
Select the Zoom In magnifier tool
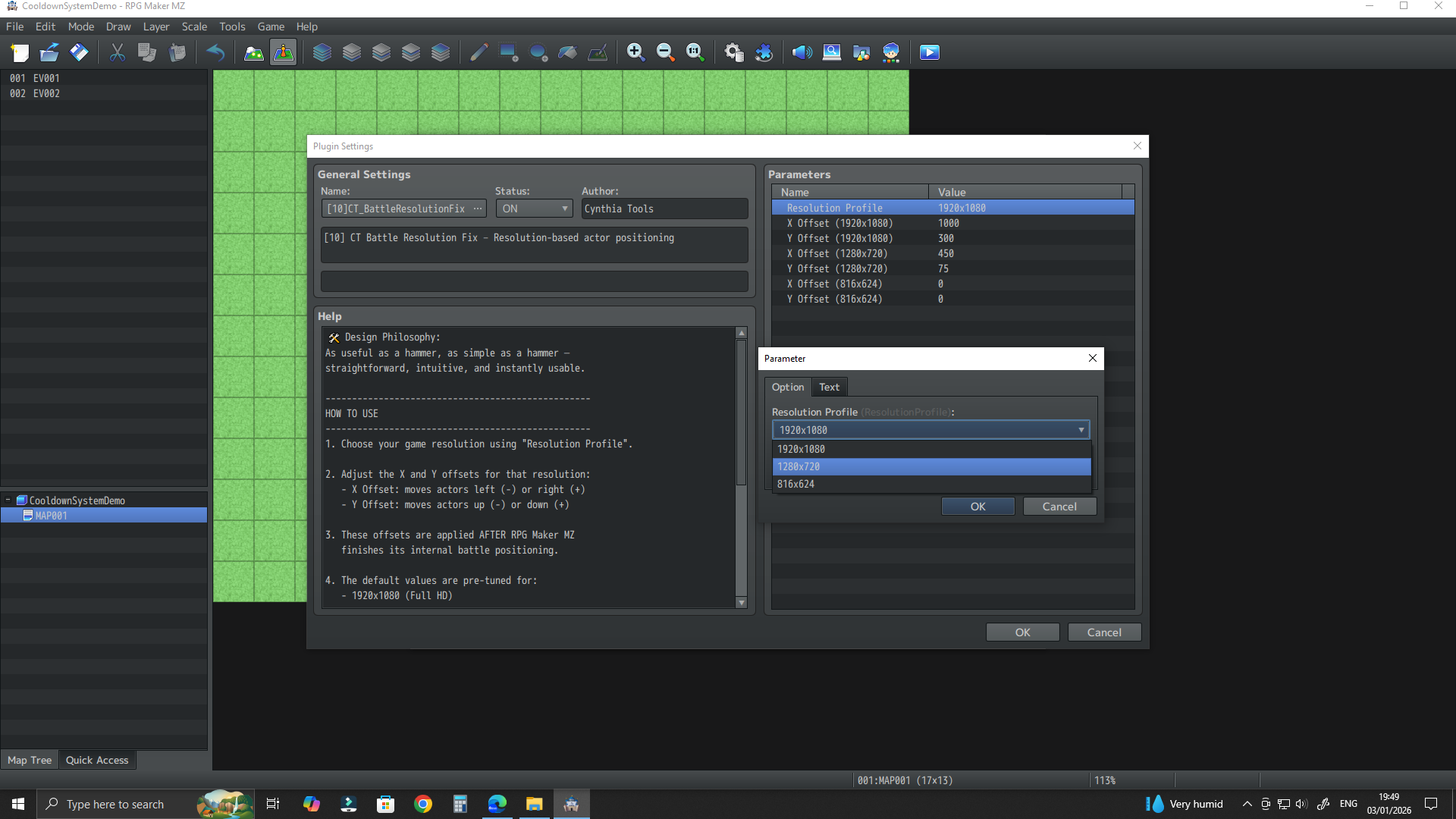[636, 52]
